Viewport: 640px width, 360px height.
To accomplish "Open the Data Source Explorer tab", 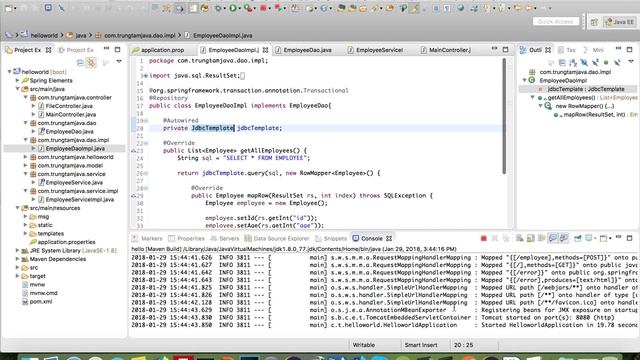I will coord(276,238).
